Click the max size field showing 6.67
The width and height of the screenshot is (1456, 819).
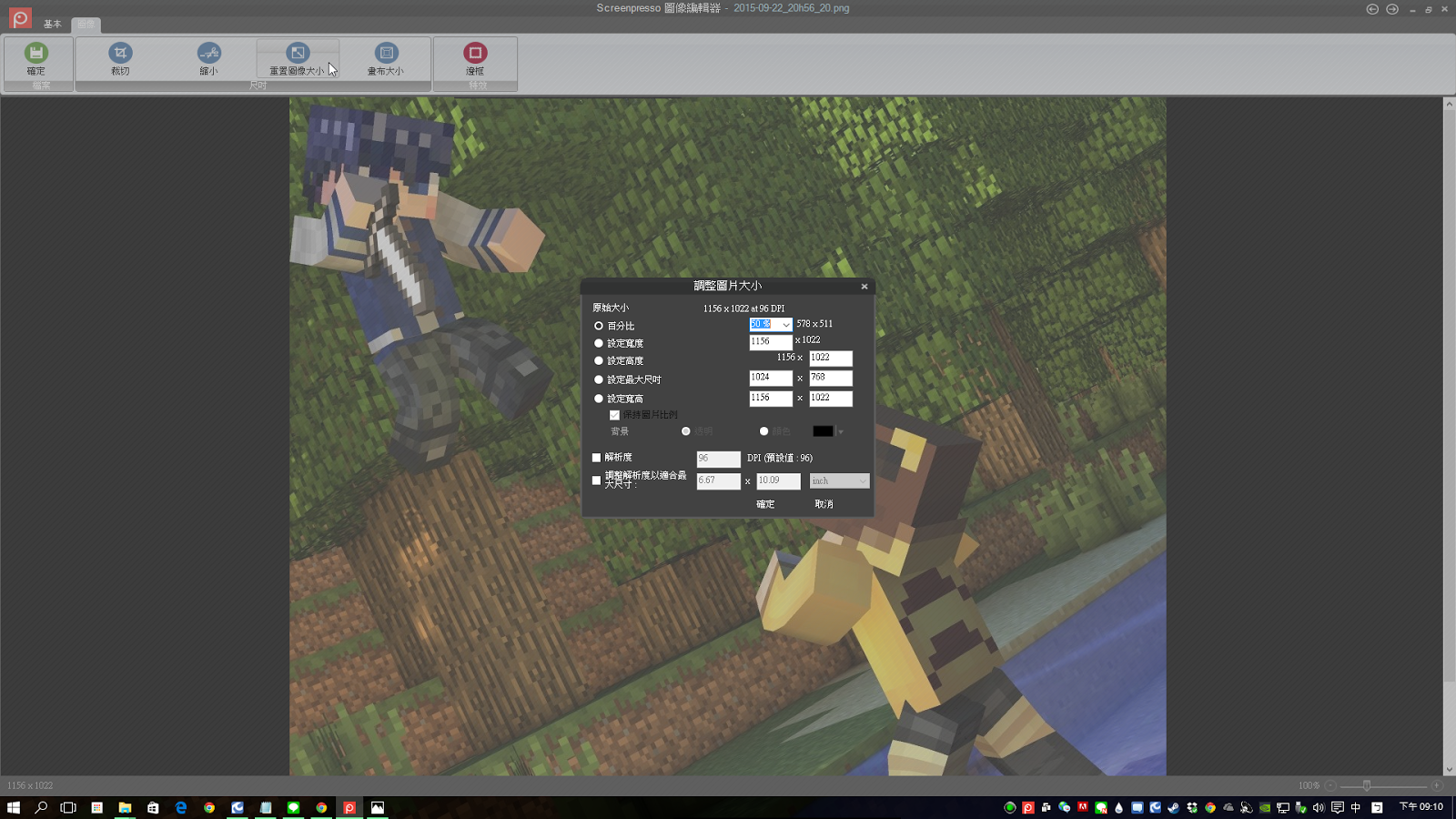(x=718, y=481)
